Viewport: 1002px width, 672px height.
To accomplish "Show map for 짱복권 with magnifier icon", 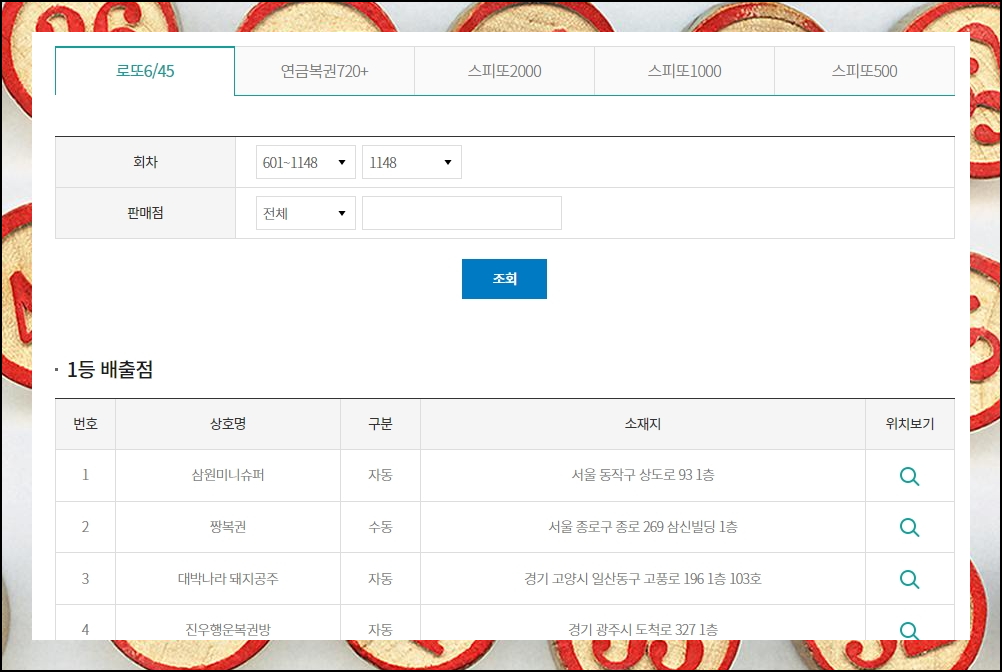I will [x=909, y=527].
